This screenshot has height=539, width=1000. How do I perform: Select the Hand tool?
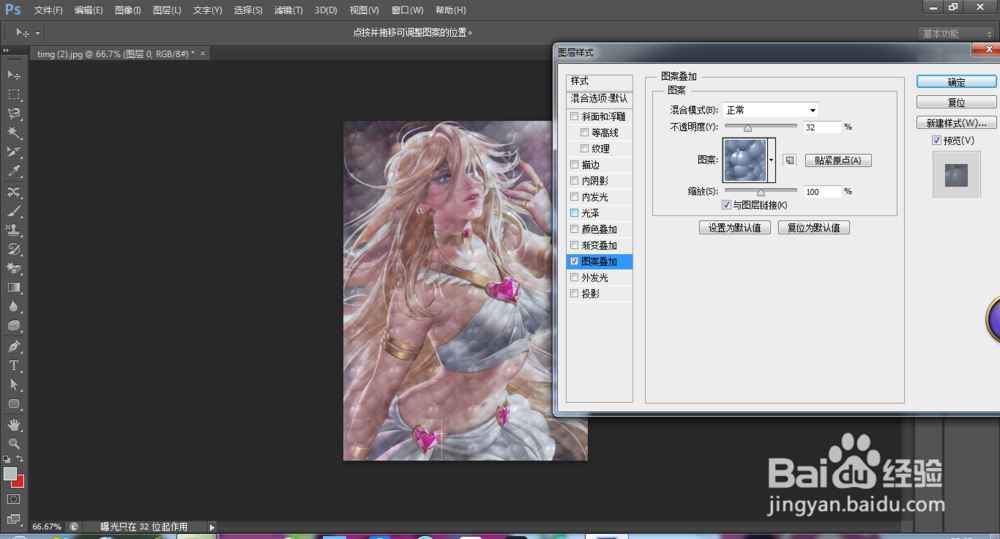coord(13,425)
